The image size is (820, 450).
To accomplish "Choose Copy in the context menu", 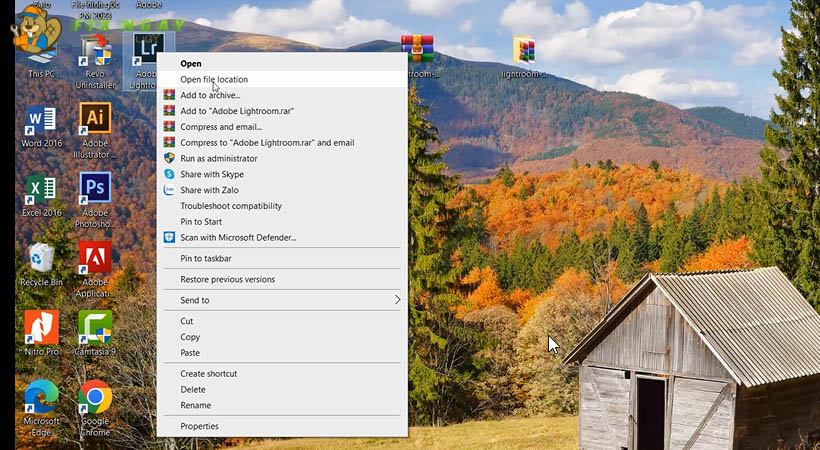I will (x=282, y=337).
